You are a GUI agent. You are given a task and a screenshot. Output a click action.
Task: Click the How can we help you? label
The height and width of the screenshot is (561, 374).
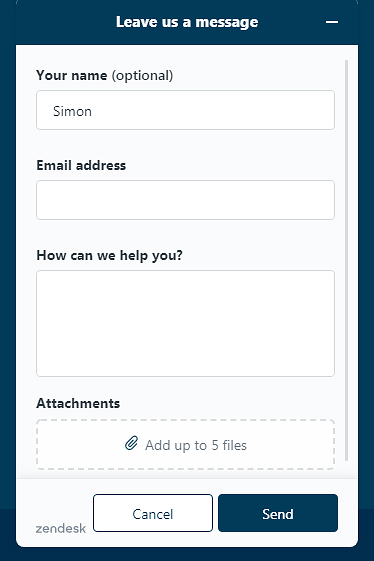tap(110, 255)
